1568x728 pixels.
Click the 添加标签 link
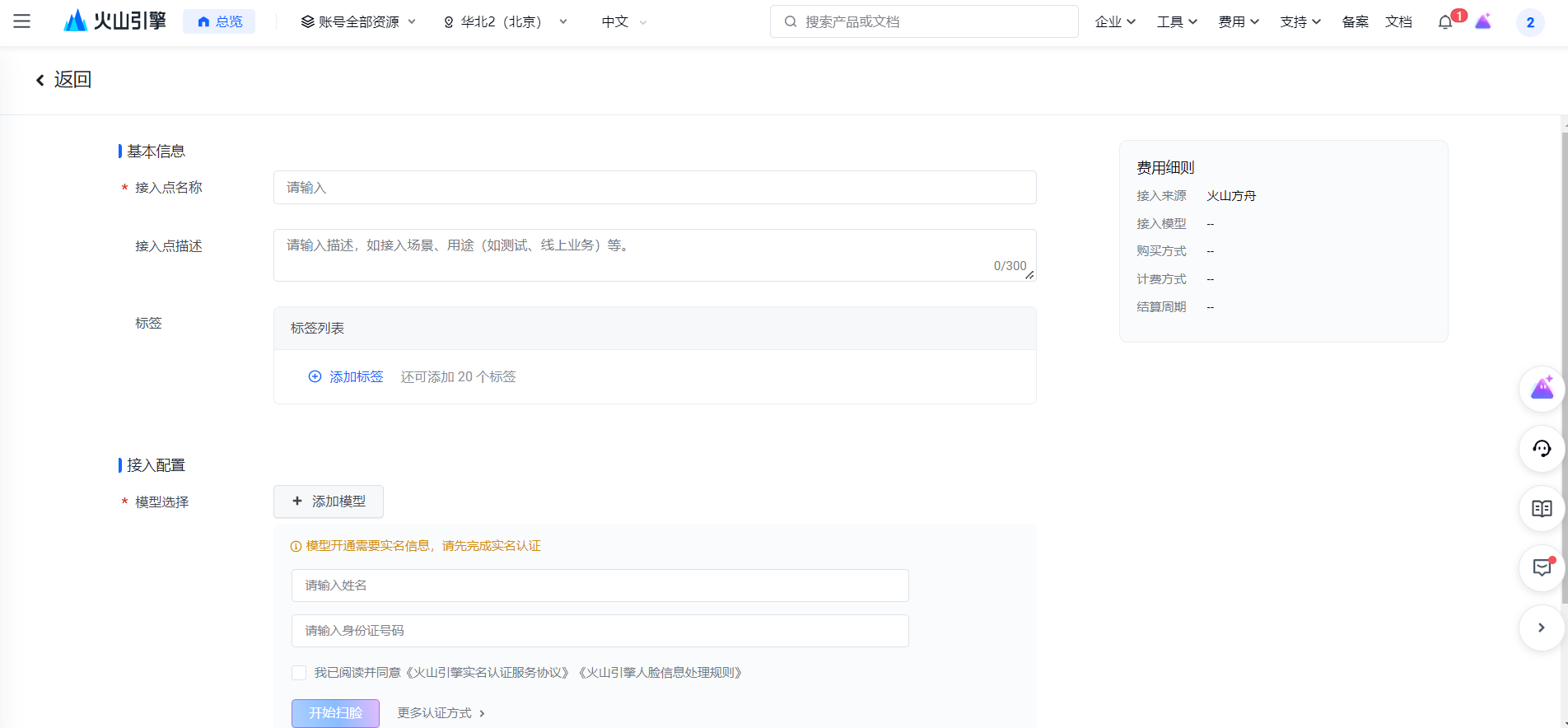point(357,376)
